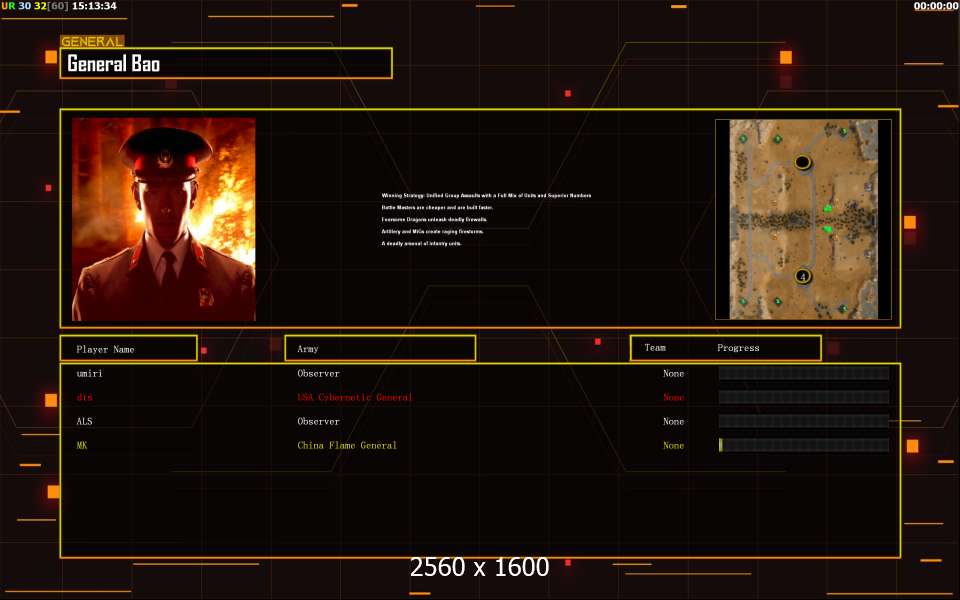Click the 'Artillery and MiGs' firestorms line
The height and width of the screenshot is (600, 960).
432,231
